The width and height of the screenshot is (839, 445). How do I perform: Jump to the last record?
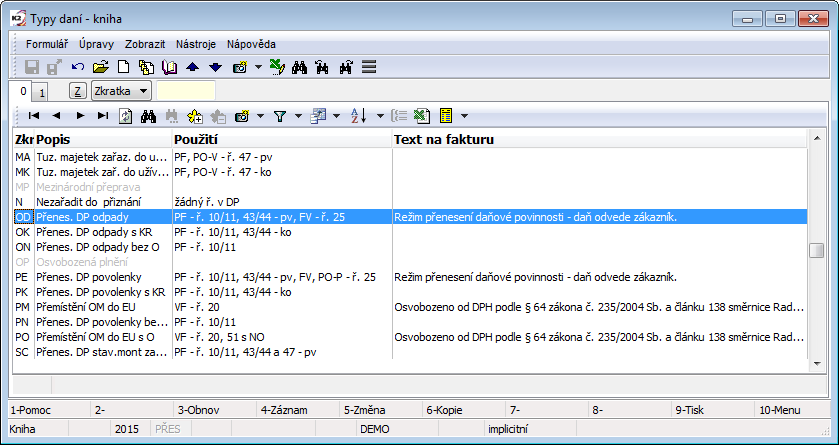[x=103, y=116]
